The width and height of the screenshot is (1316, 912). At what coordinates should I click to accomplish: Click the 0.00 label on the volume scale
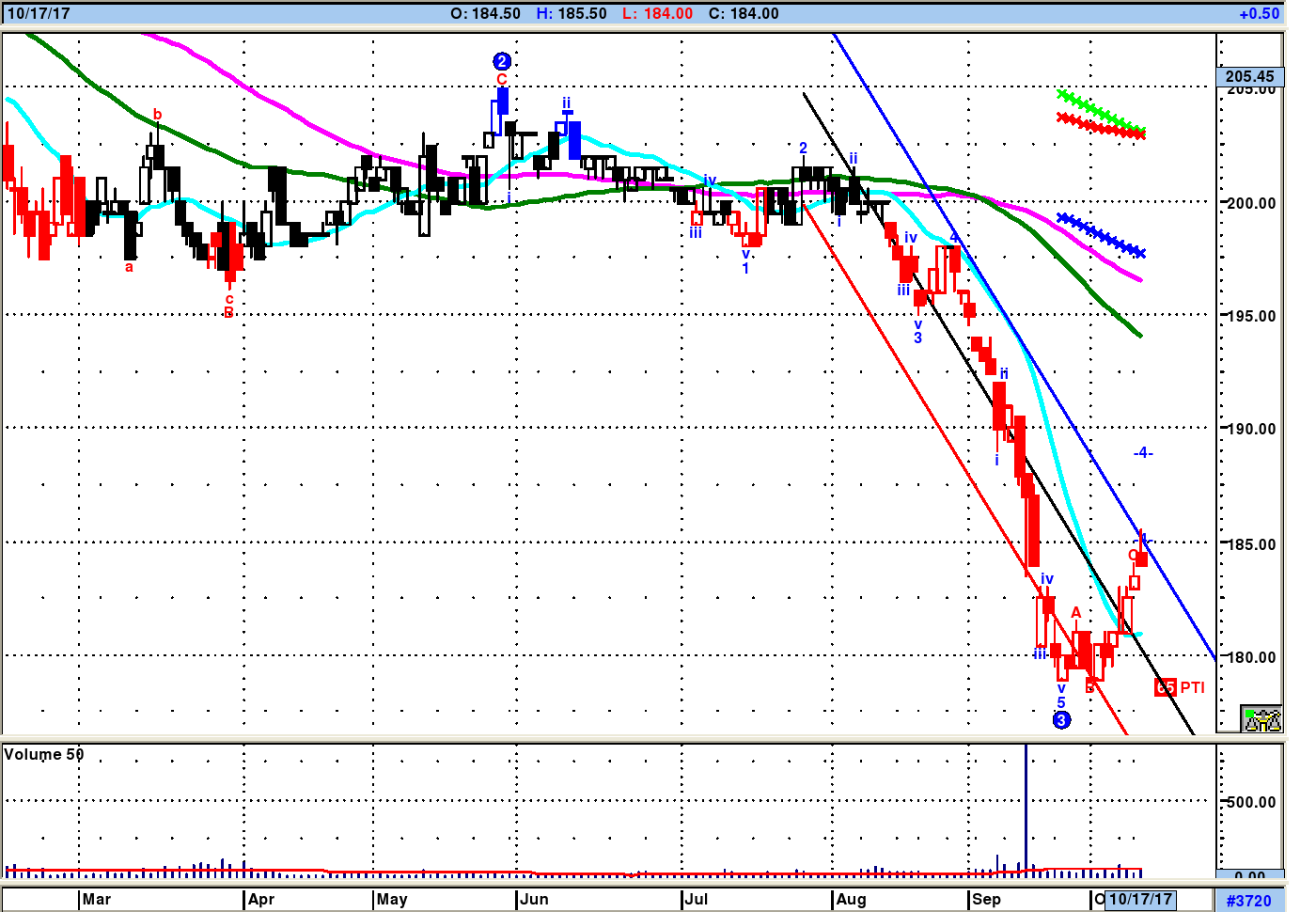pyautogui.click(x=1249, y=876)
